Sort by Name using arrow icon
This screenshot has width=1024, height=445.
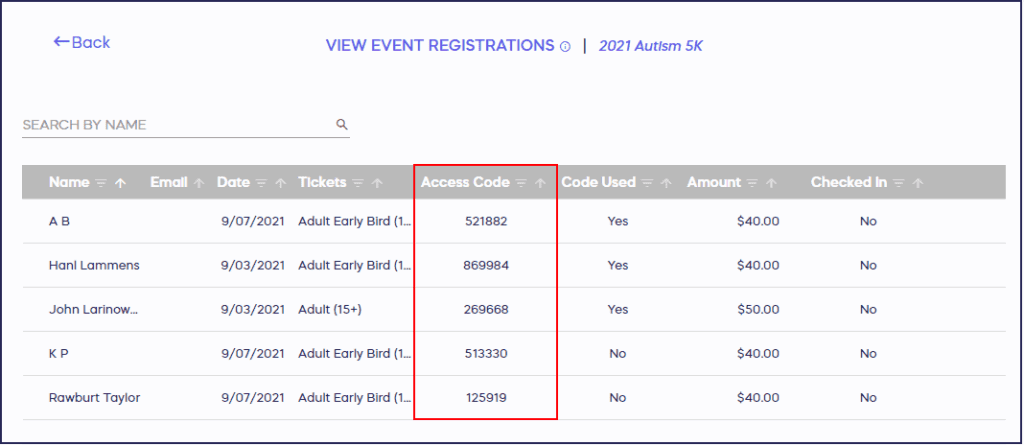[121, 183]
